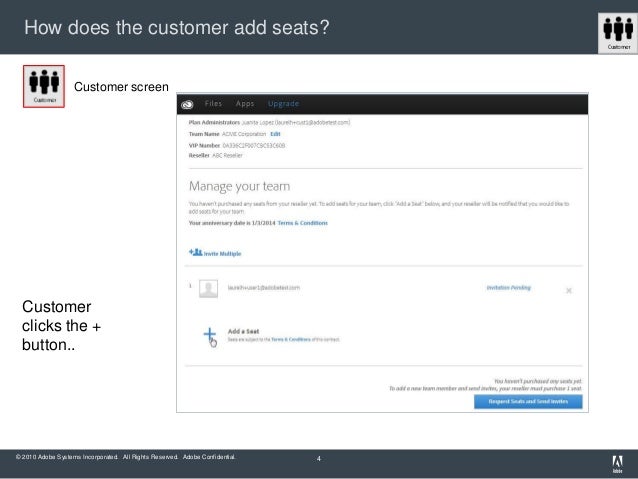
Task: Click the Invite Multiple link text
Action: pos(222,254)
